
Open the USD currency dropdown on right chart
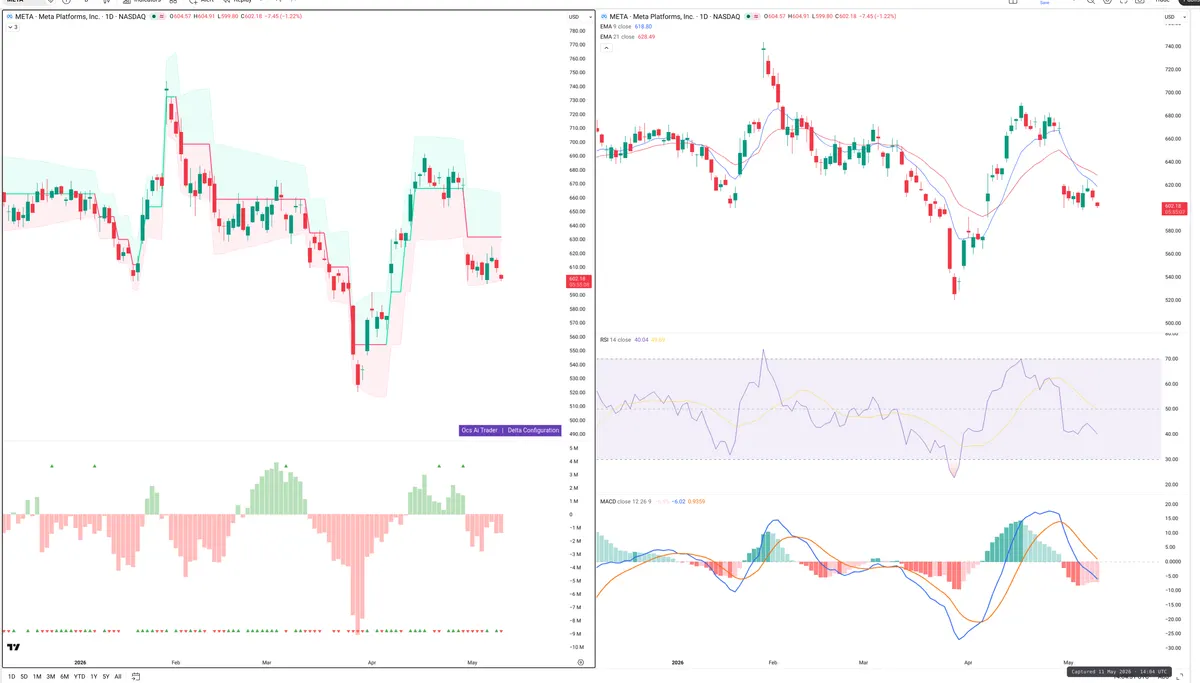pyautogui.click(x=1171, y=17)
